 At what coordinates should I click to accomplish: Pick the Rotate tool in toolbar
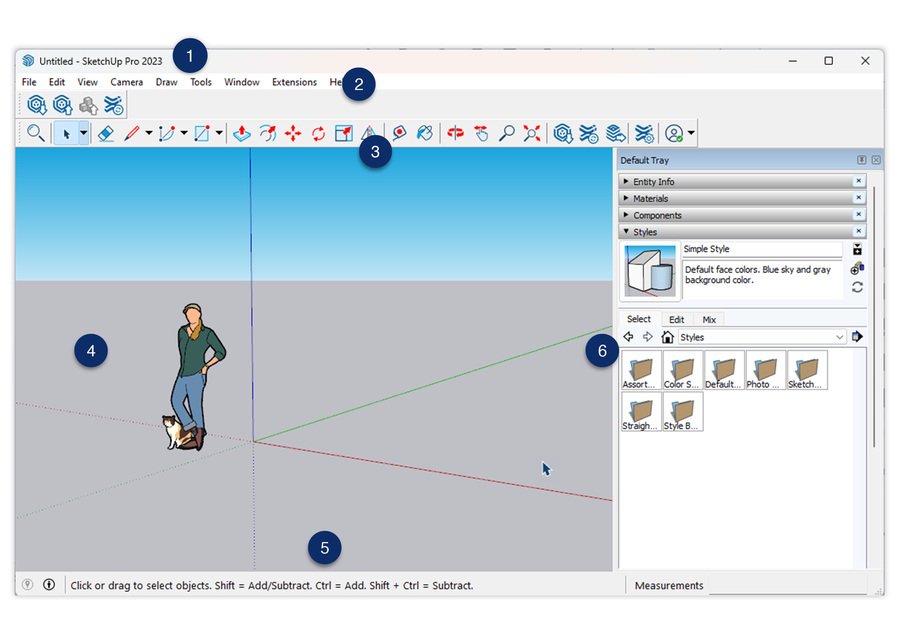(x=318, y=133)
